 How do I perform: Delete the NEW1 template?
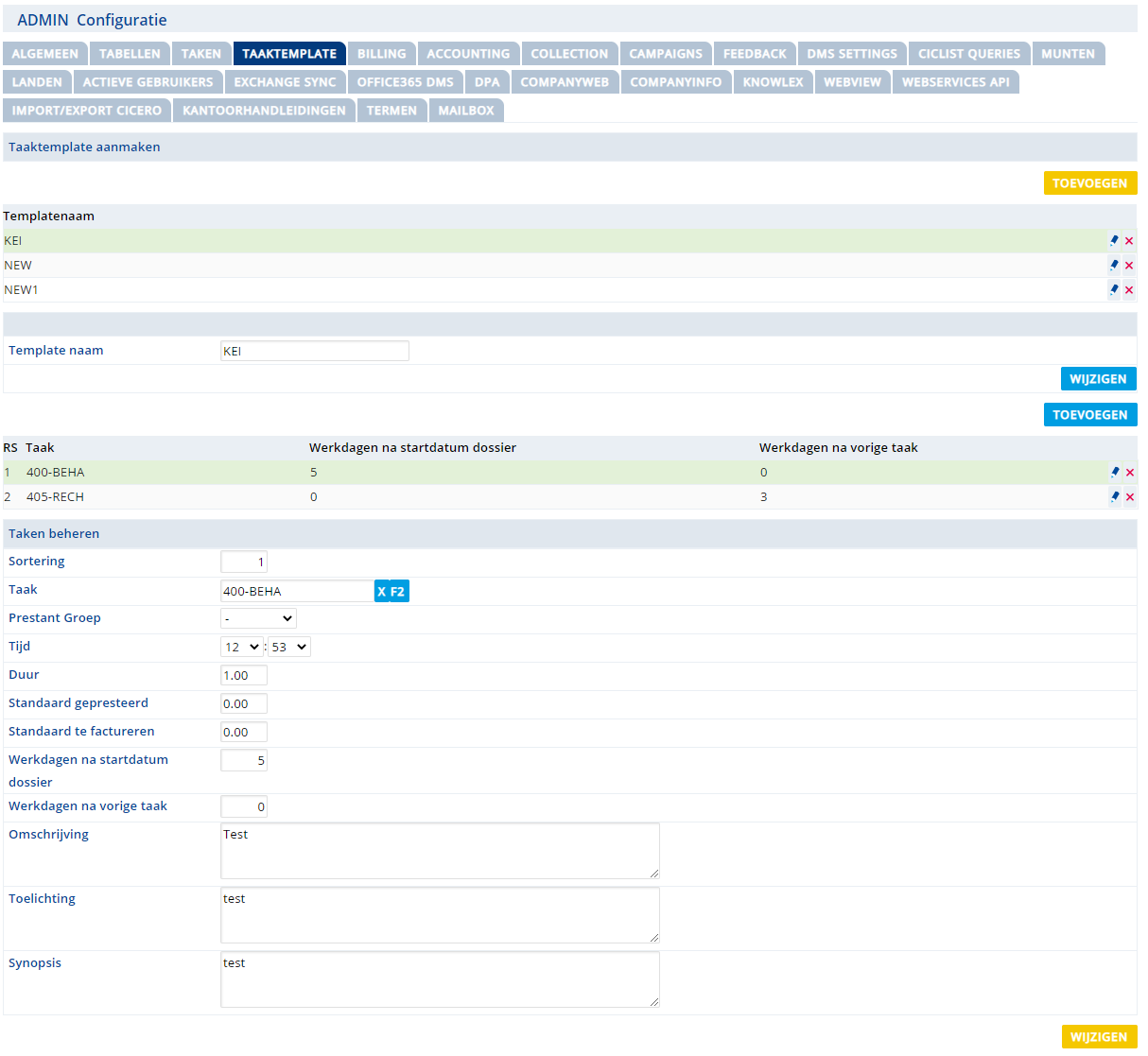[1129, 290]
